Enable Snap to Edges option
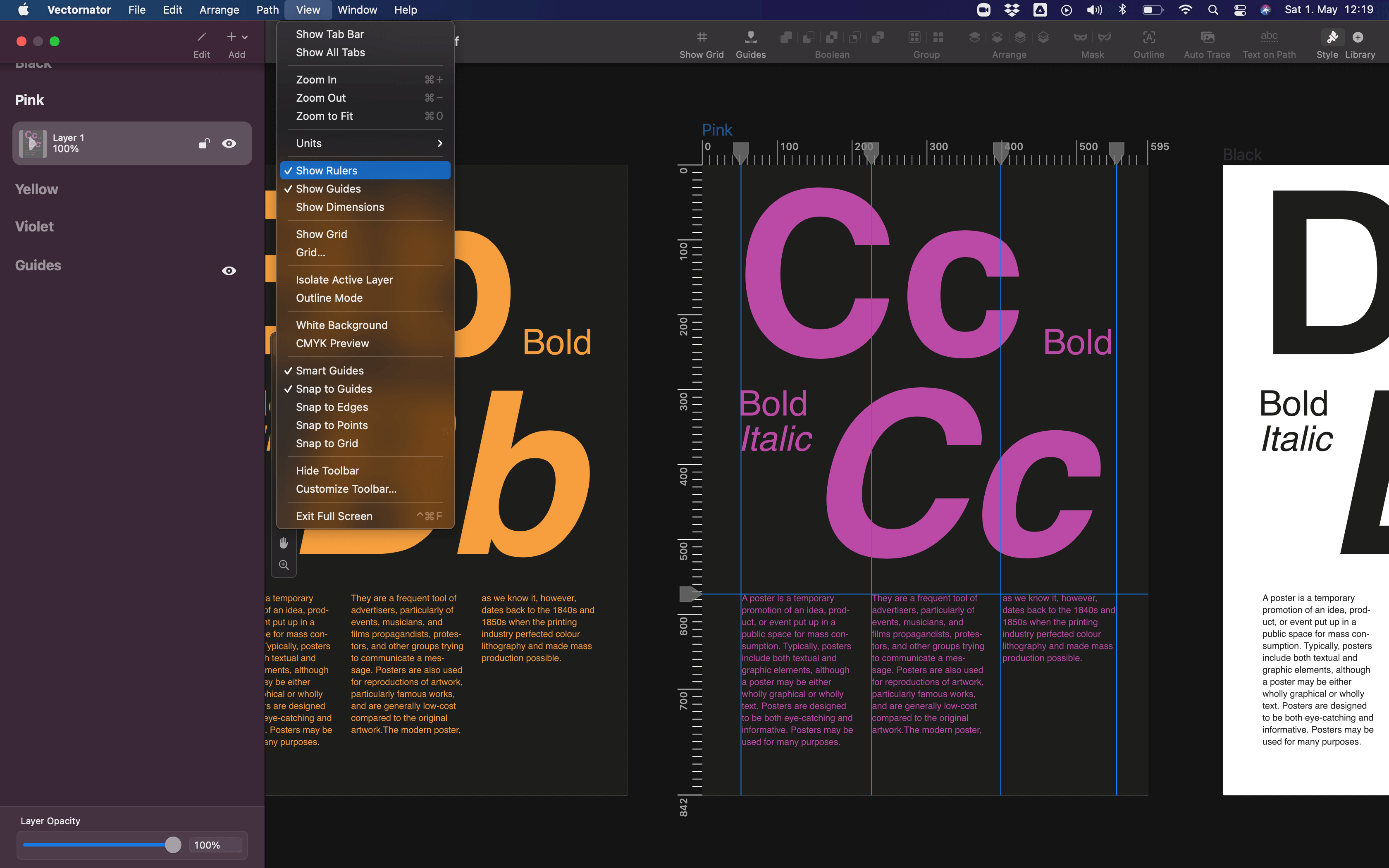 coord(365,407)
